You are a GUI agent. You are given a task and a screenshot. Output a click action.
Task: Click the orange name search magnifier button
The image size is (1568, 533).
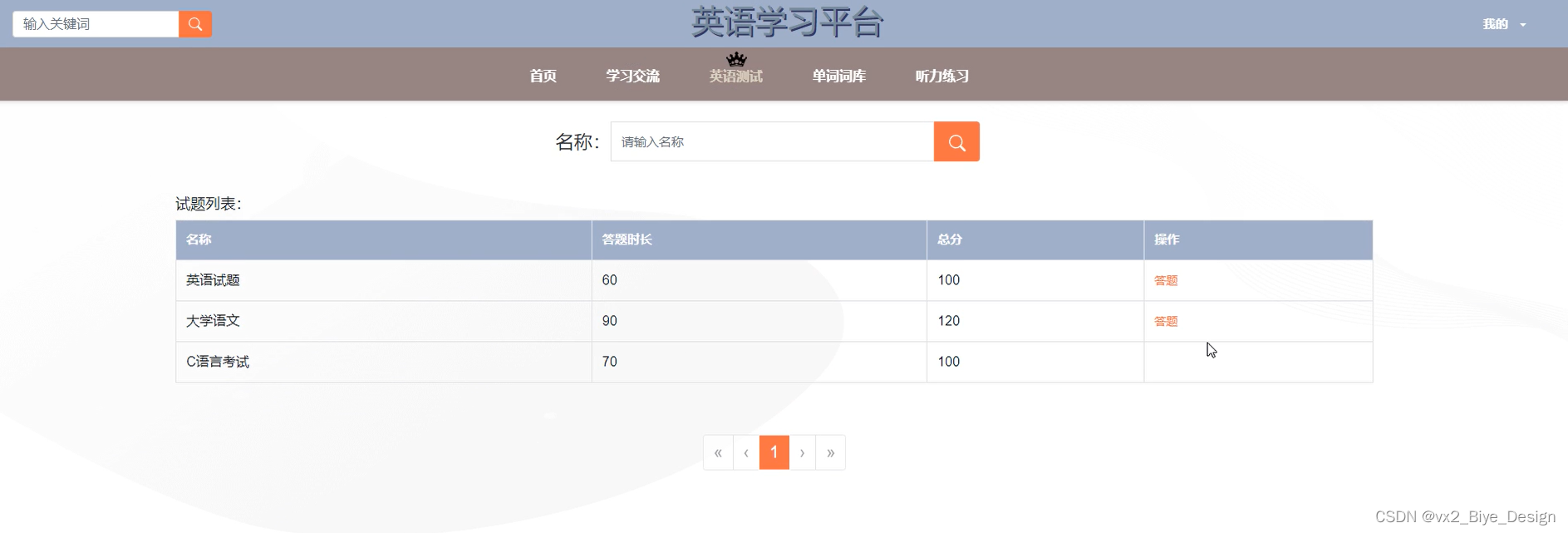(x=956, y=142)
